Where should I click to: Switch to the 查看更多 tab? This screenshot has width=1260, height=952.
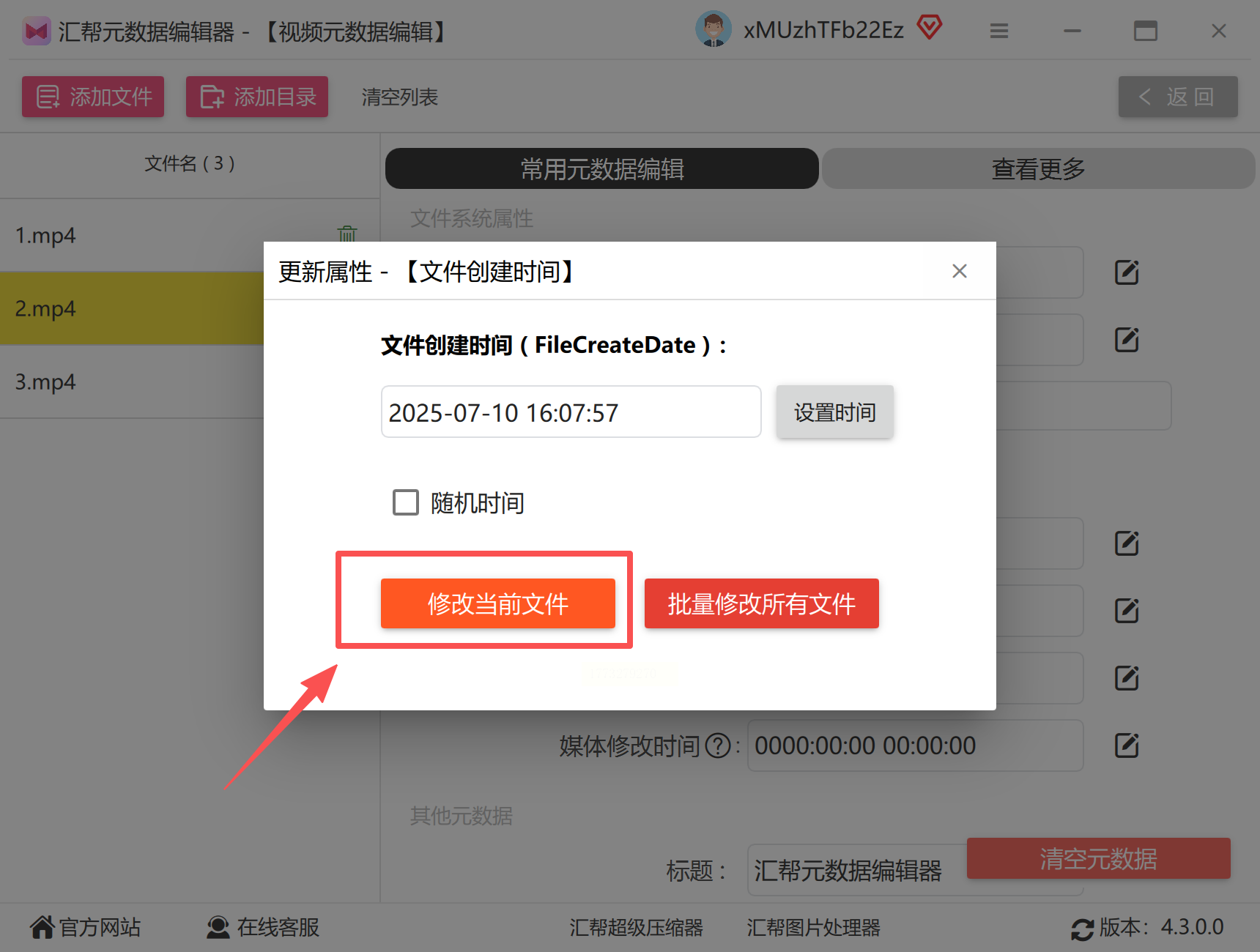point(1038,168)
